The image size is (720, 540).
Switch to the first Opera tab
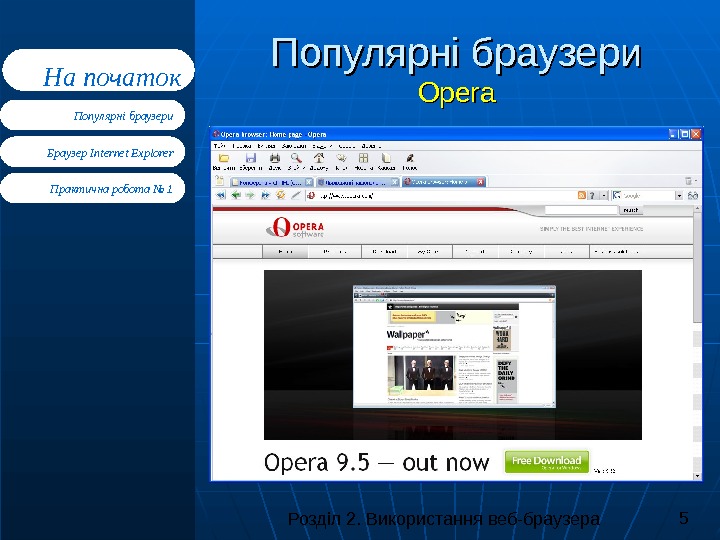(272, 182)
